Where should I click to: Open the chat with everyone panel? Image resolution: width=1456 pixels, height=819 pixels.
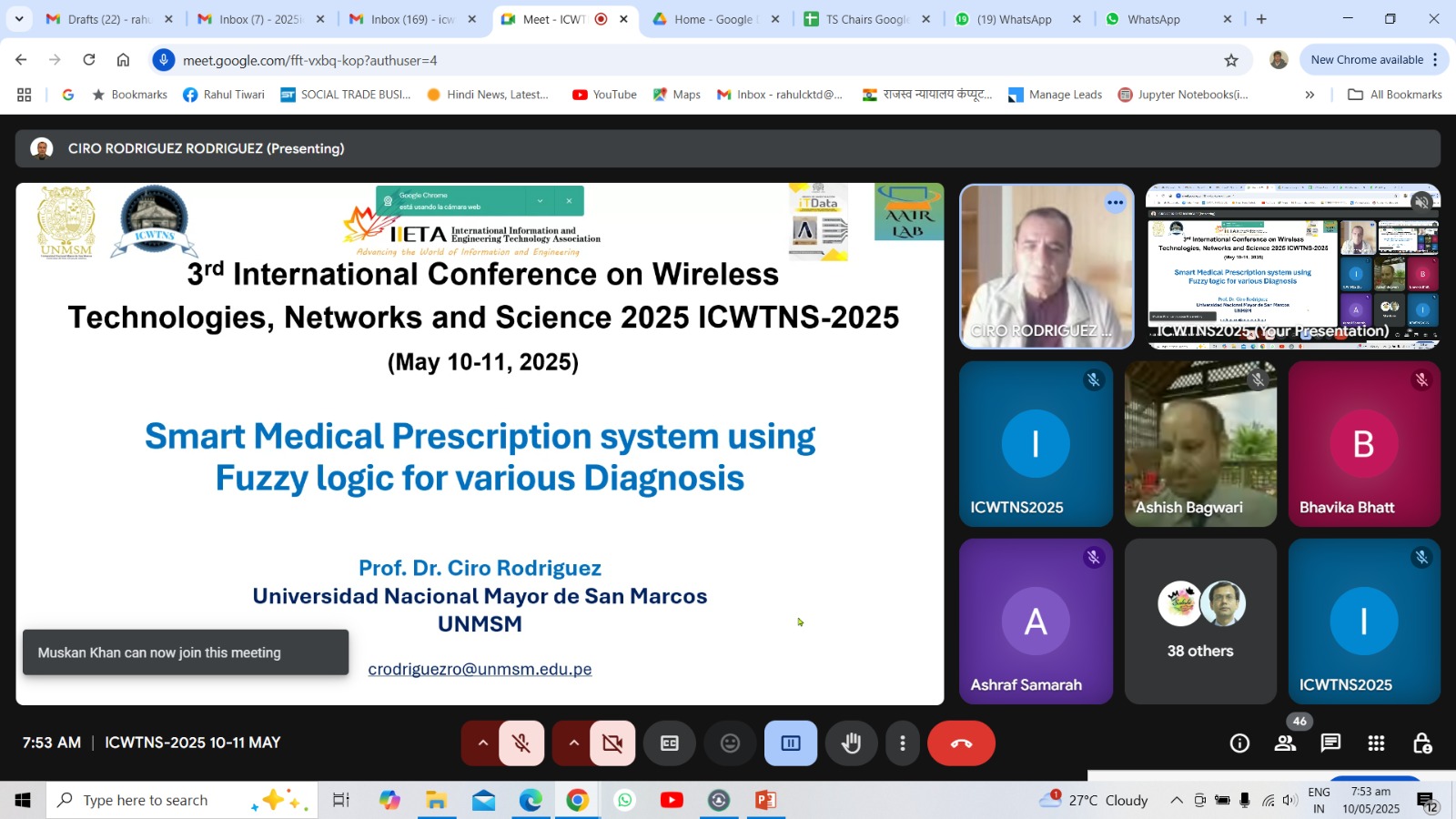coord(1330,743)
